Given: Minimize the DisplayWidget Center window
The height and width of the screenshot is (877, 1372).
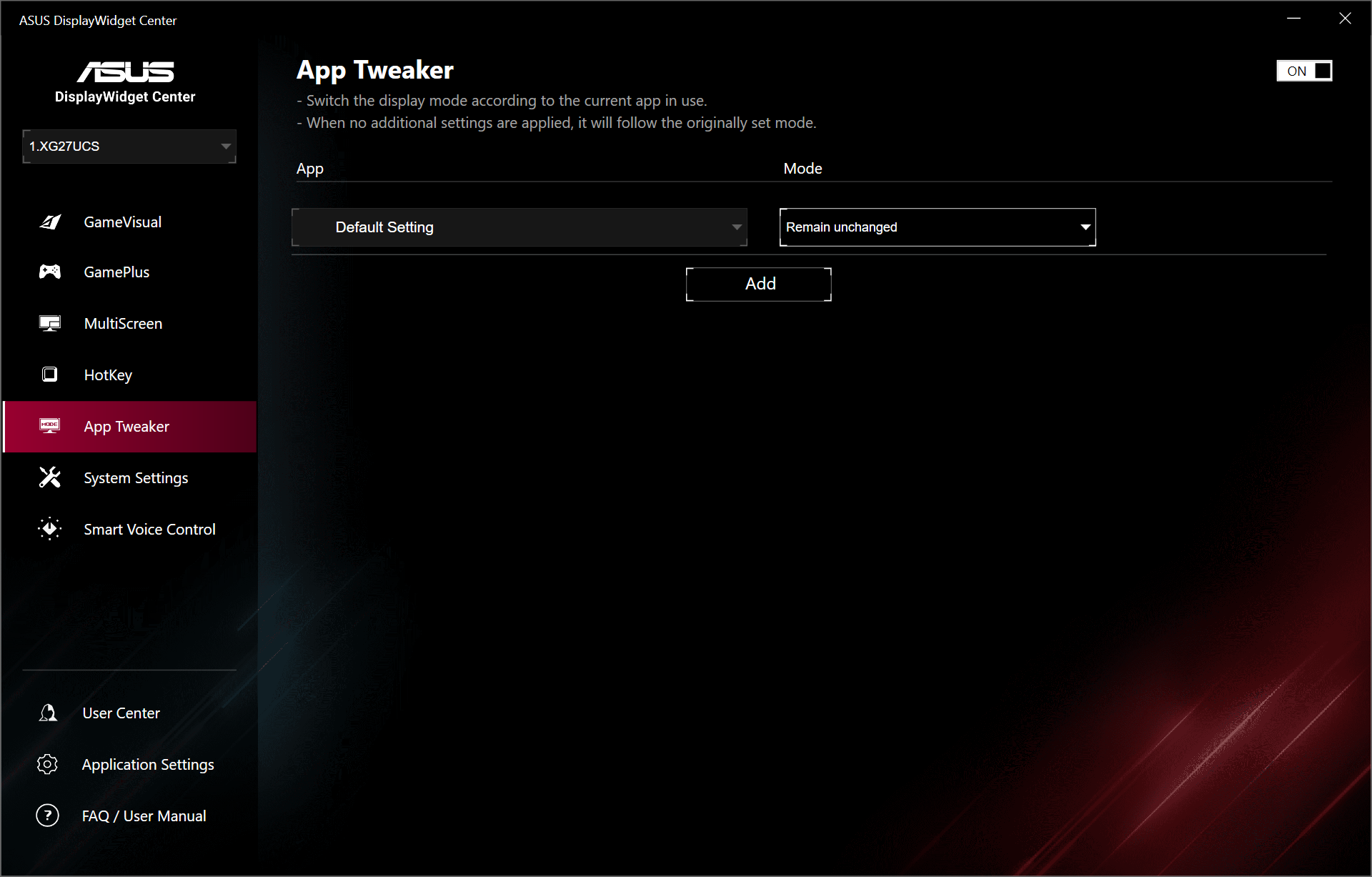Looking at the screenshot, I should click(x=1293, y=19).
